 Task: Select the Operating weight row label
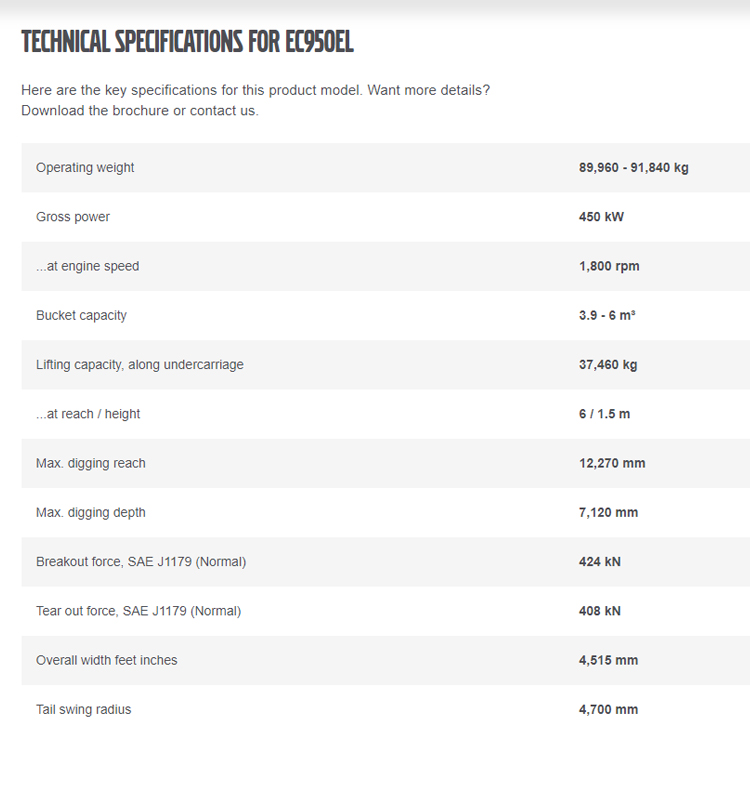[x=85, y=168]
